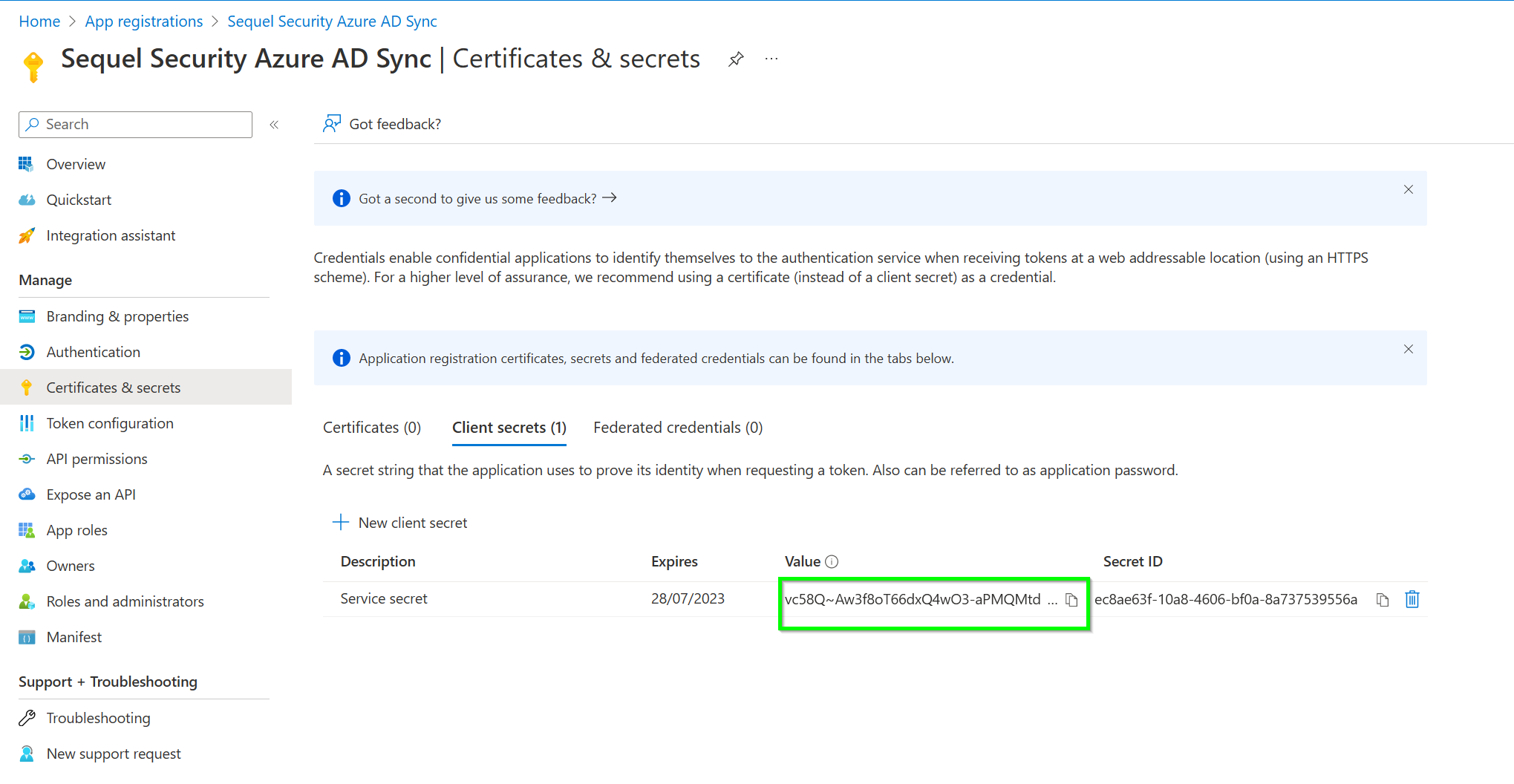This screenshot has width=1514, height=784.
Task: Click the expiry date 28/07/2023
Action: point(688,598)
